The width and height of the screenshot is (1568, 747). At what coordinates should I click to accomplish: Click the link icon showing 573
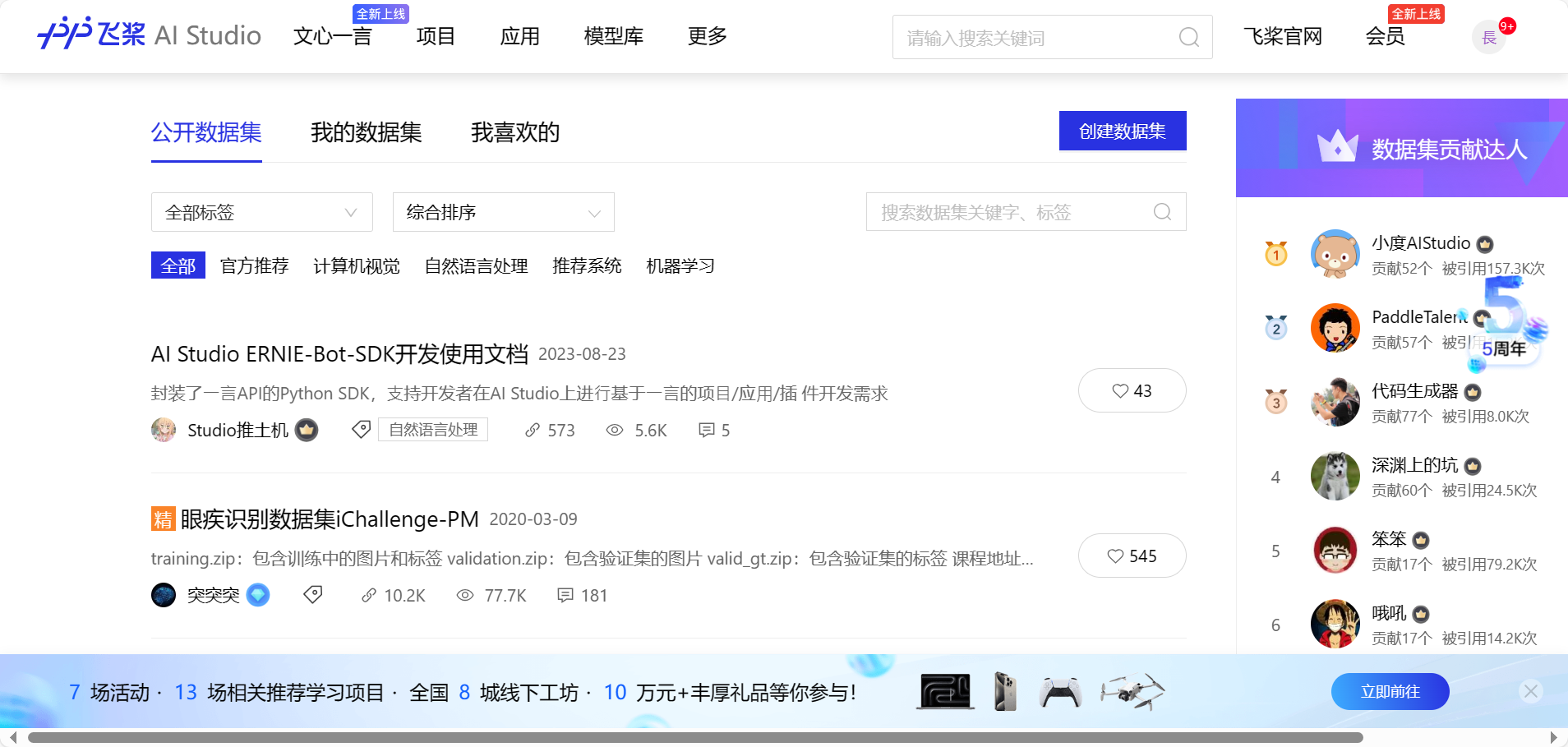pos(533,430)
